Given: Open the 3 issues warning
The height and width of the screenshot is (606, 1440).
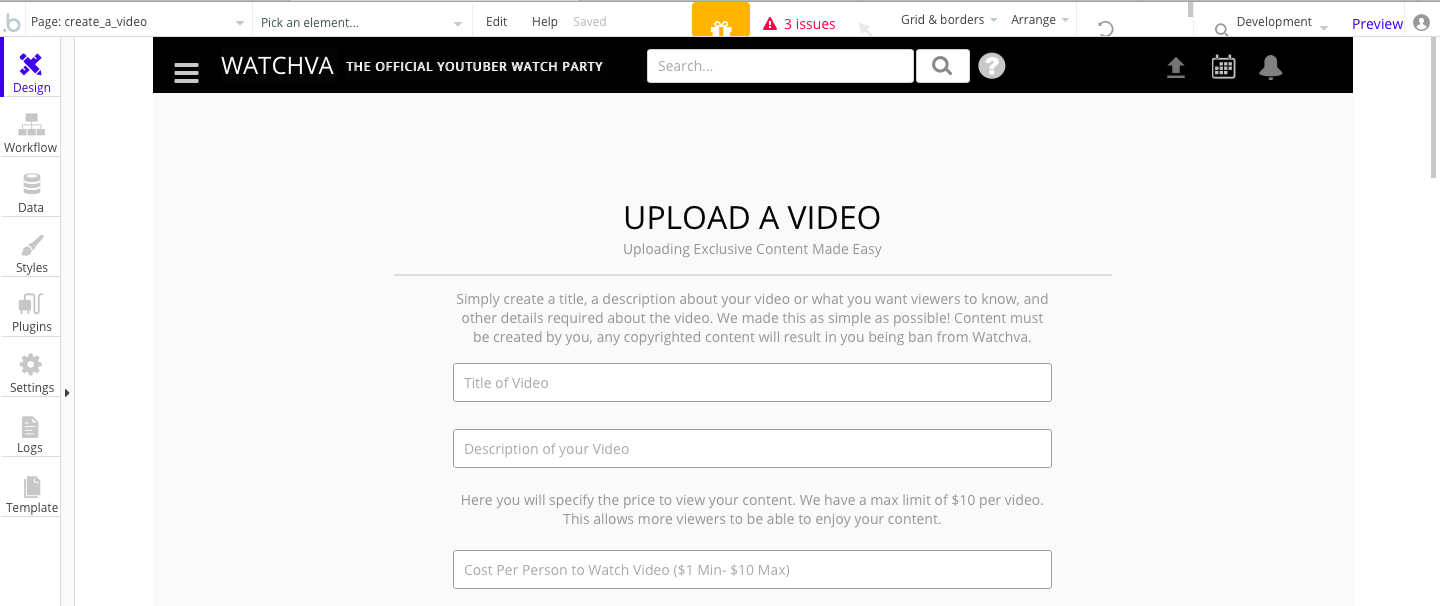Looking at the screenshot, I should tap(800, 24).
